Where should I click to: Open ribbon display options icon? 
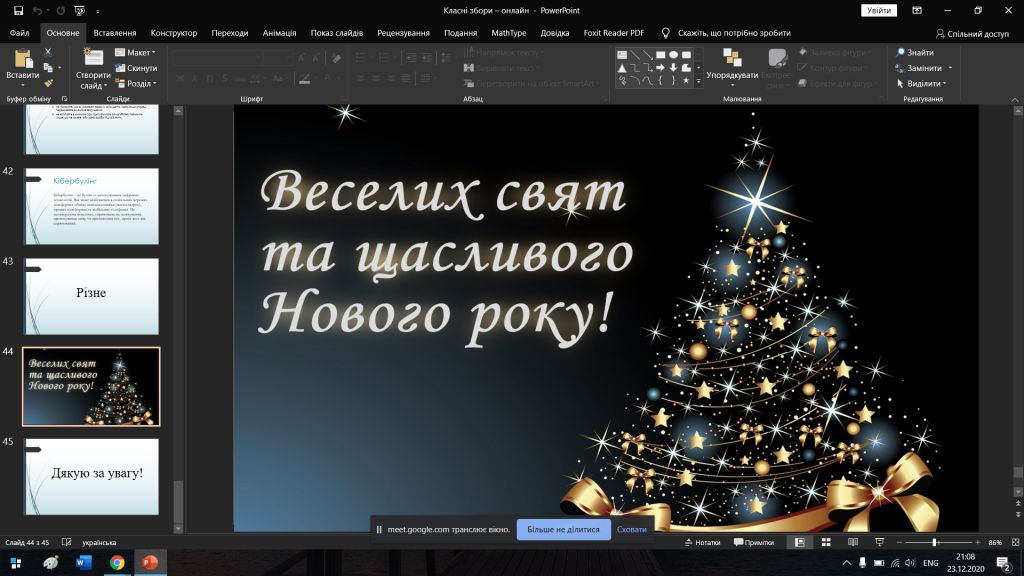[917, 10]
